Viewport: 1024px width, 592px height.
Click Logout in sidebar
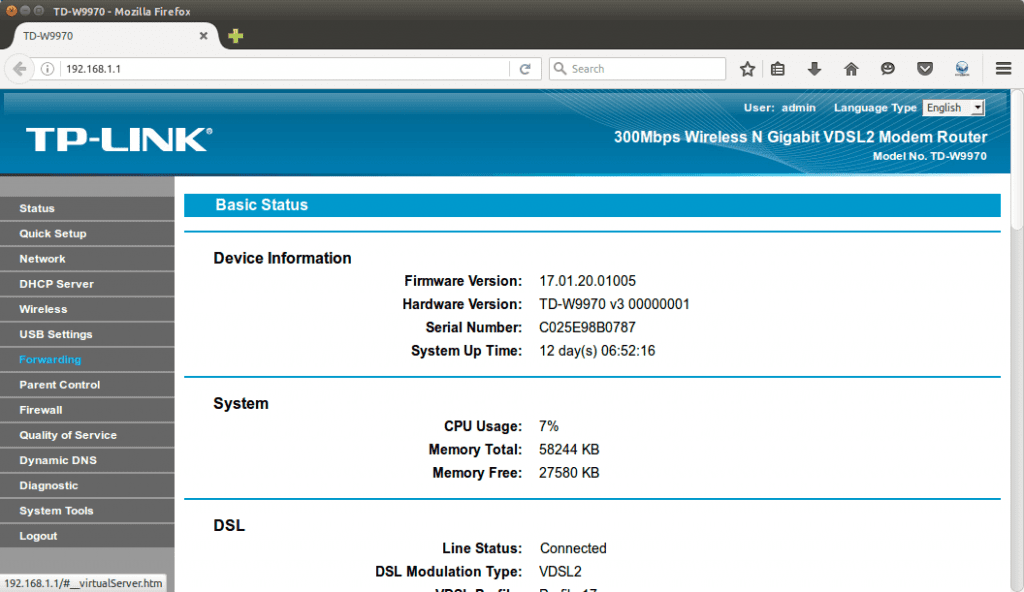[87, 536]
